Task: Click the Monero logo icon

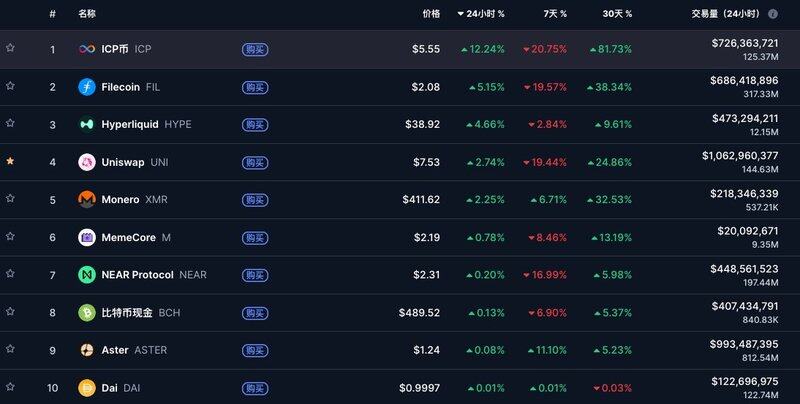Action: [87, 200]
